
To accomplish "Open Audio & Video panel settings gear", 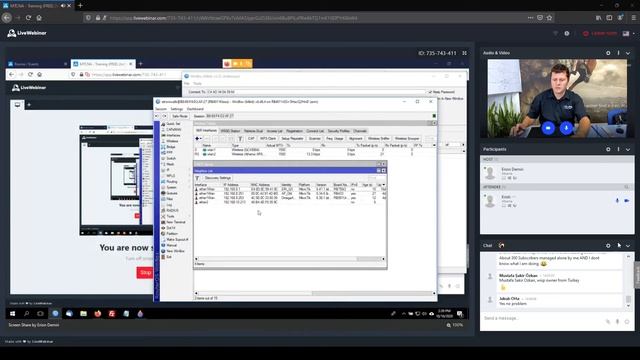I will (608, 53).
